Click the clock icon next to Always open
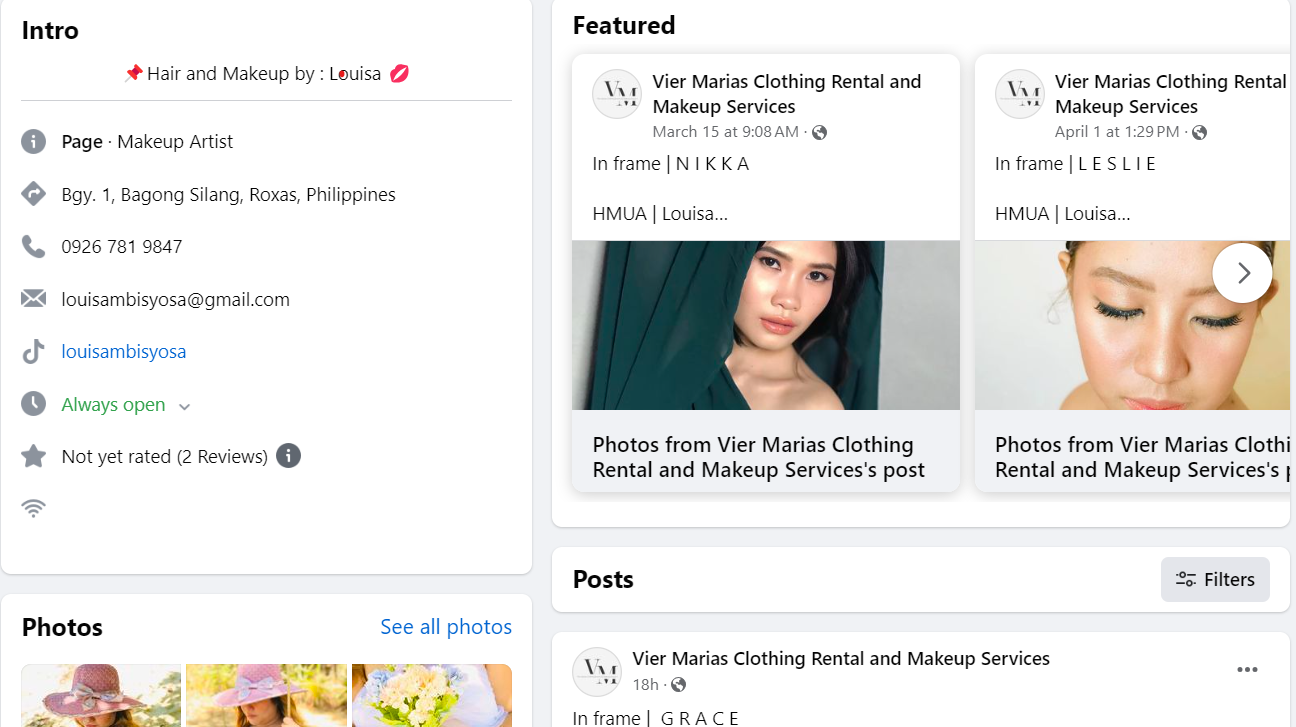 point(34,404)
